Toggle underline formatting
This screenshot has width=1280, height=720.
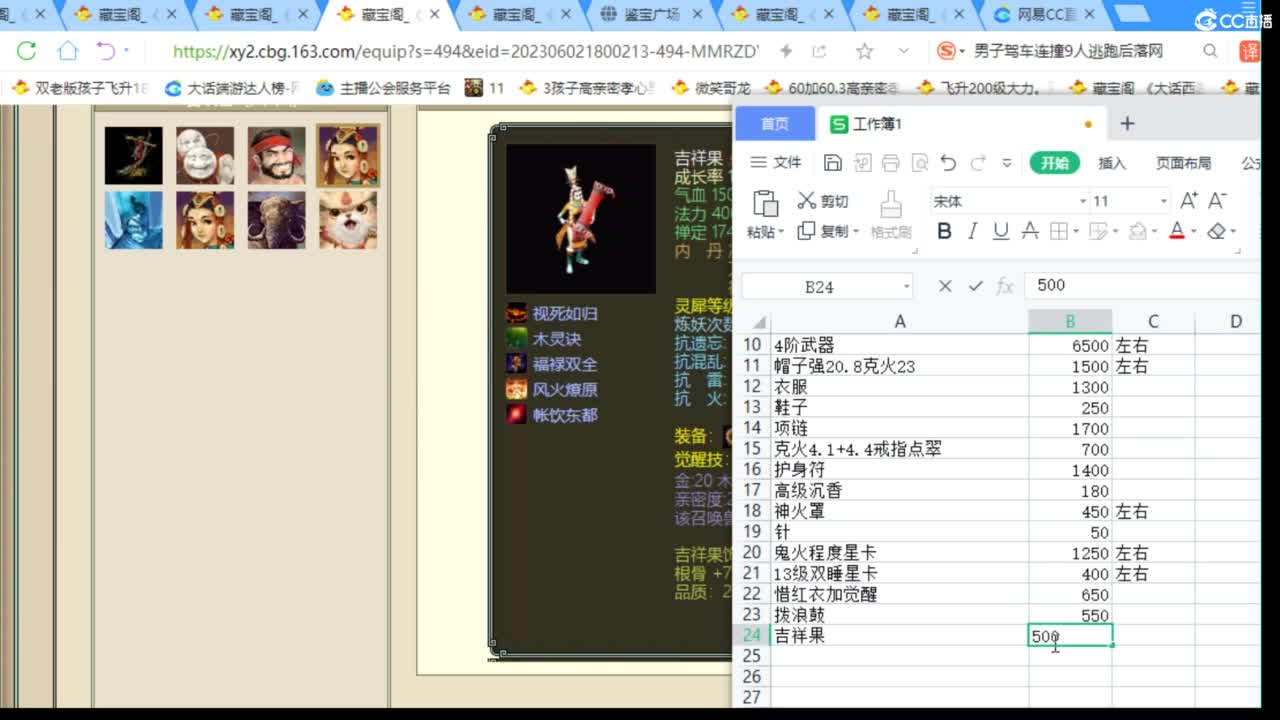tap(1000, 231)
